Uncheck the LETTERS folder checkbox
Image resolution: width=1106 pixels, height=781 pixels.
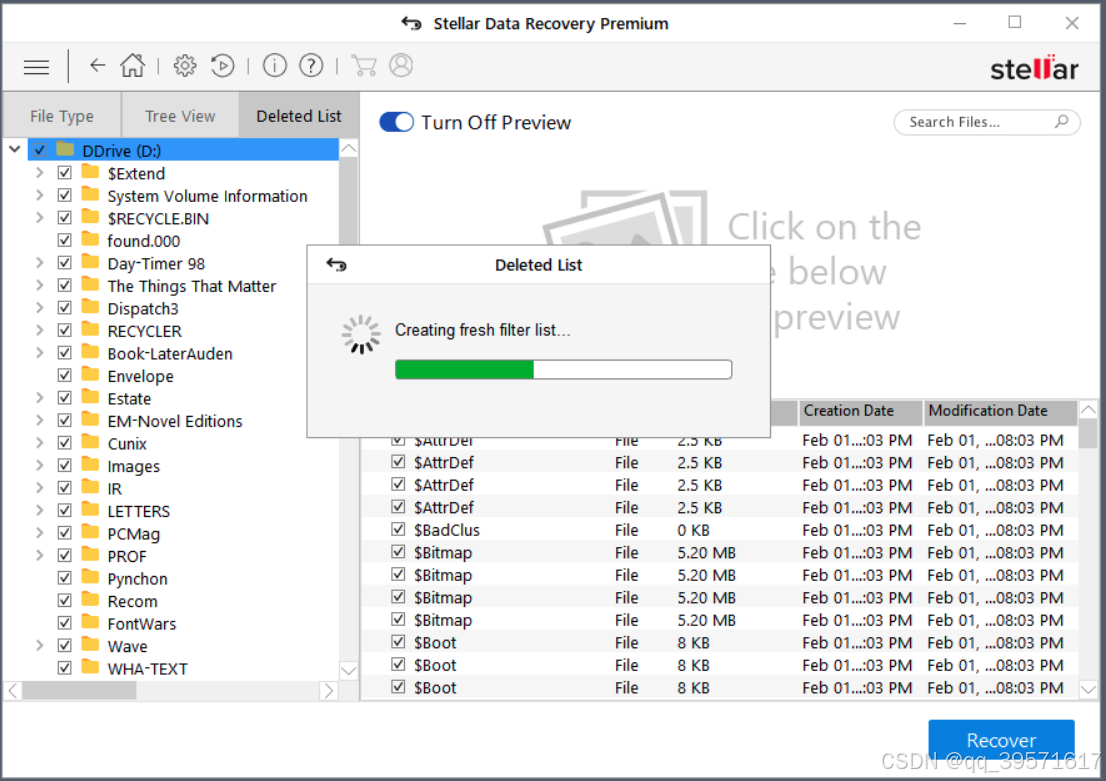point(64,511)
